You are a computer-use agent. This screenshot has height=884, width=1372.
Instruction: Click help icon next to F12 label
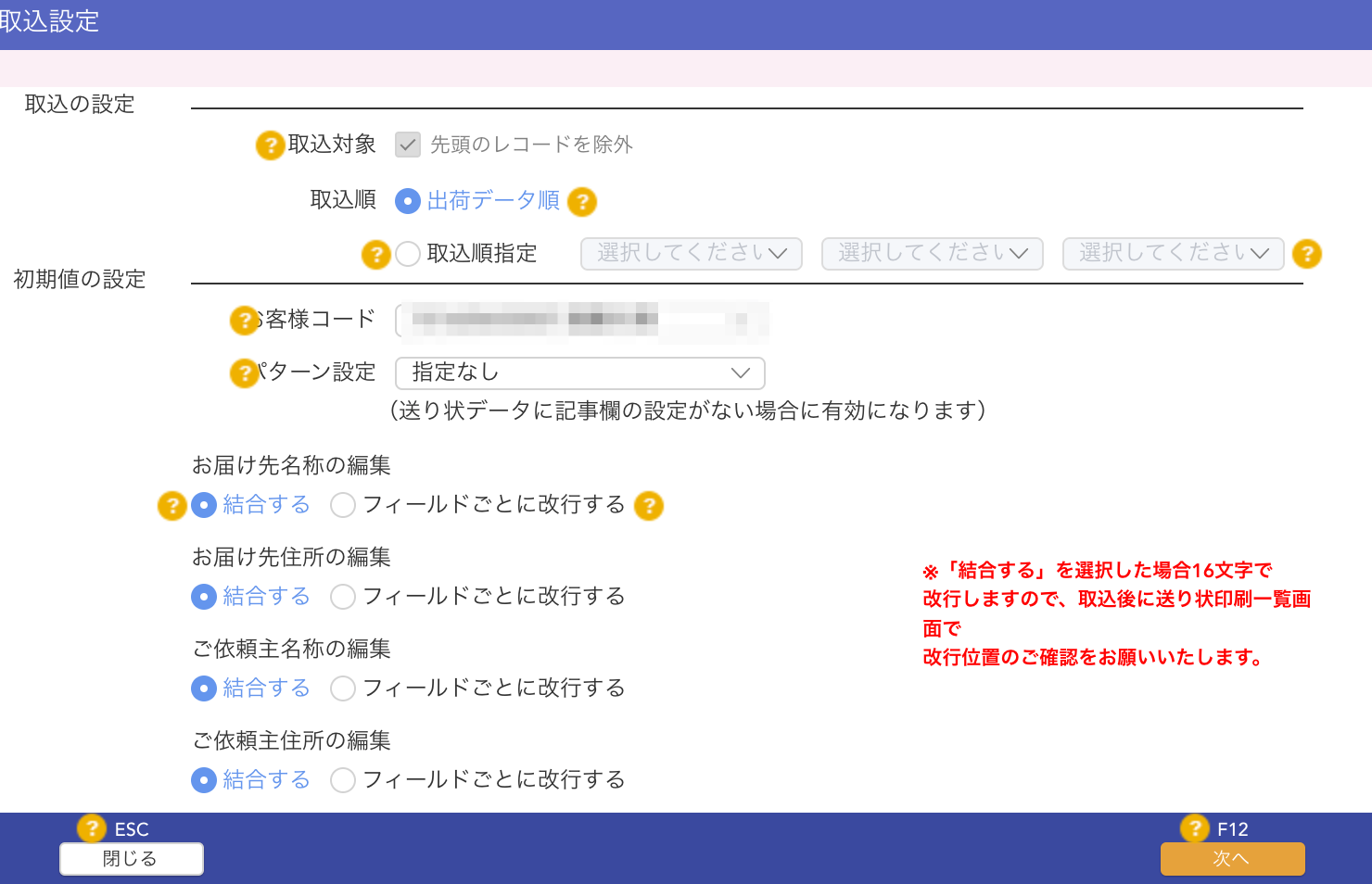(1194, 827)
